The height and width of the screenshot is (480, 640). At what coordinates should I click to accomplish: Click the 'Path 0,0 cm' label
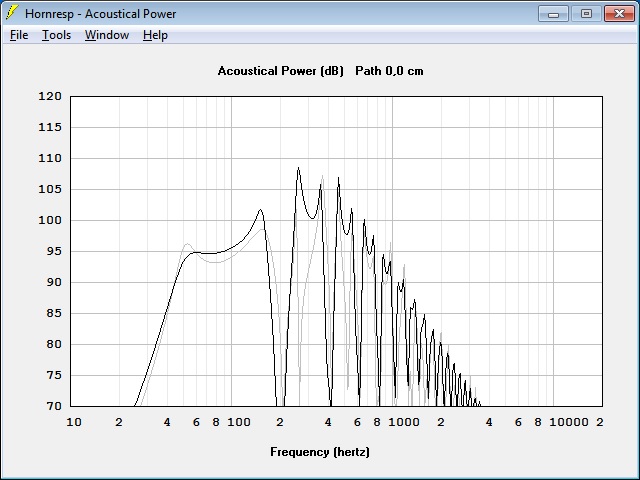click(x=389, y=71)
